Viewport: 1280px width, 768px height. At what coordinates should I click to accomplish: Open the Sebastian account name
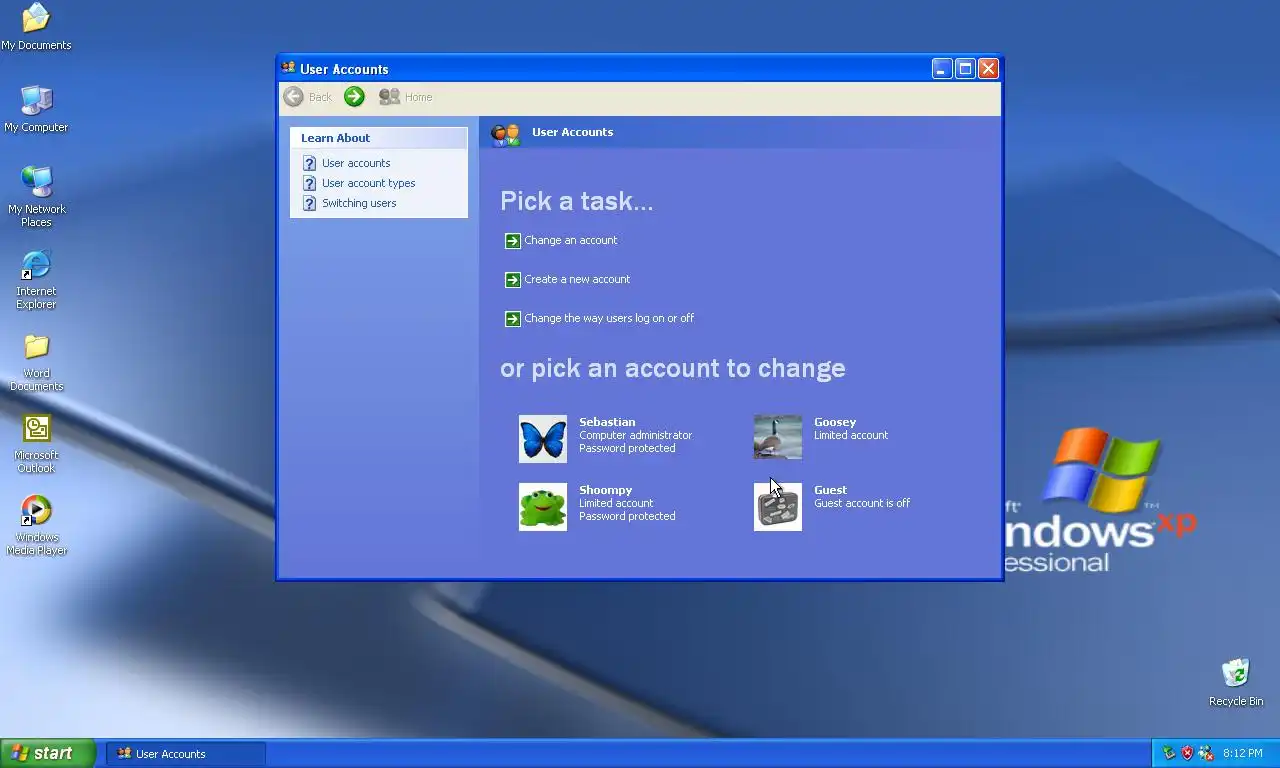pos(607,422)
